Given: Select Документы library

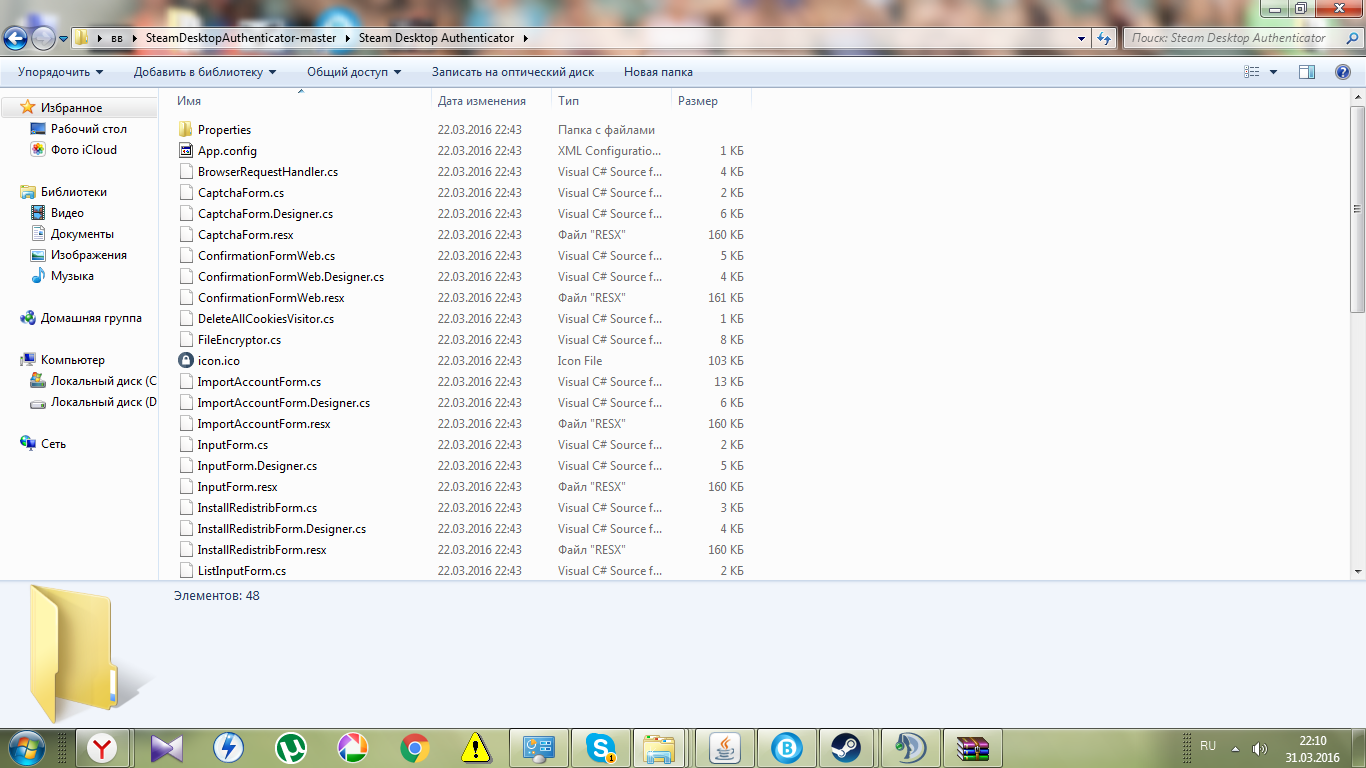Looking at the screenshot, I should click(x=82, y=234).
